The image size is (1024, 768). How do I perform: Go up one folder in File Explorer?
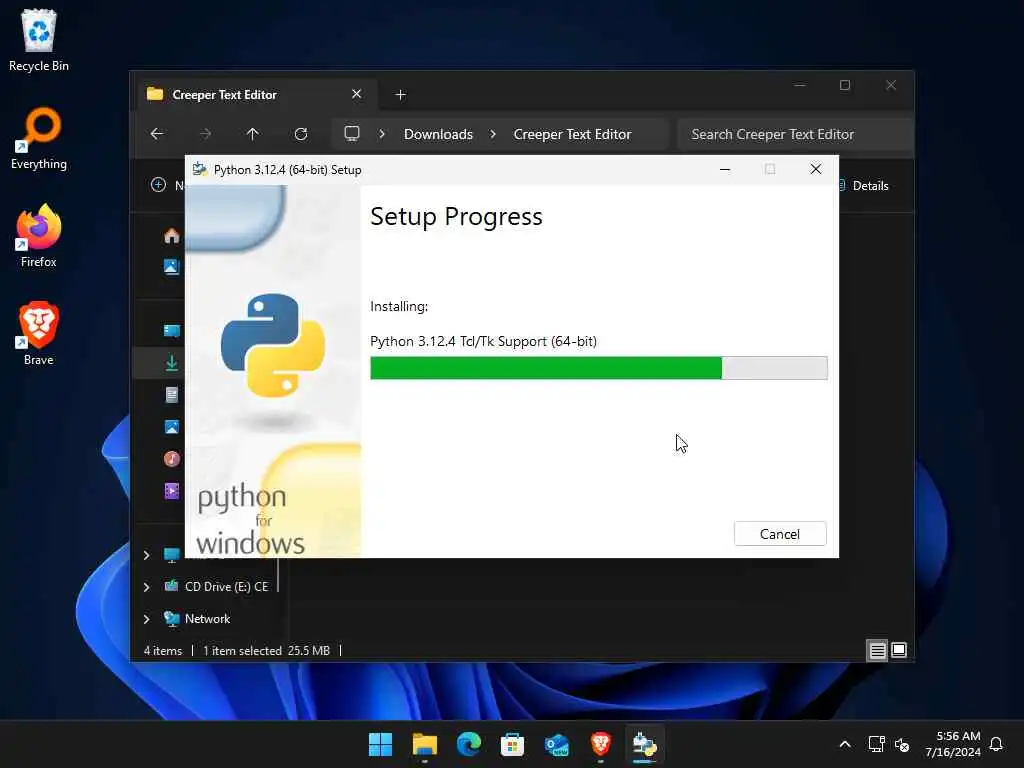(x=253, y=134)
